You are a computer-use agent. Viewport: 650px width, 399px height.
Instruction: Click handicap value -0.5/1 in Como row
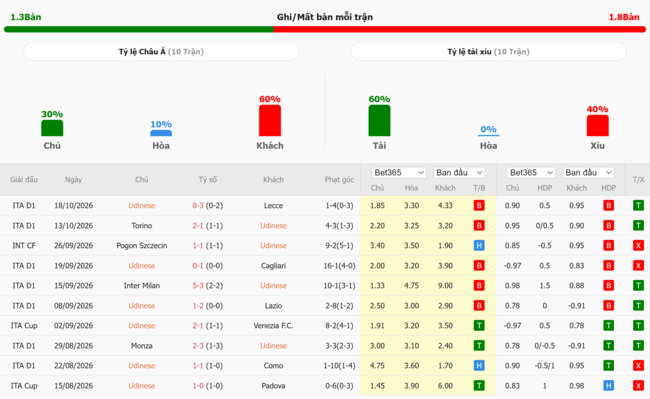click(x=545, y=365)
